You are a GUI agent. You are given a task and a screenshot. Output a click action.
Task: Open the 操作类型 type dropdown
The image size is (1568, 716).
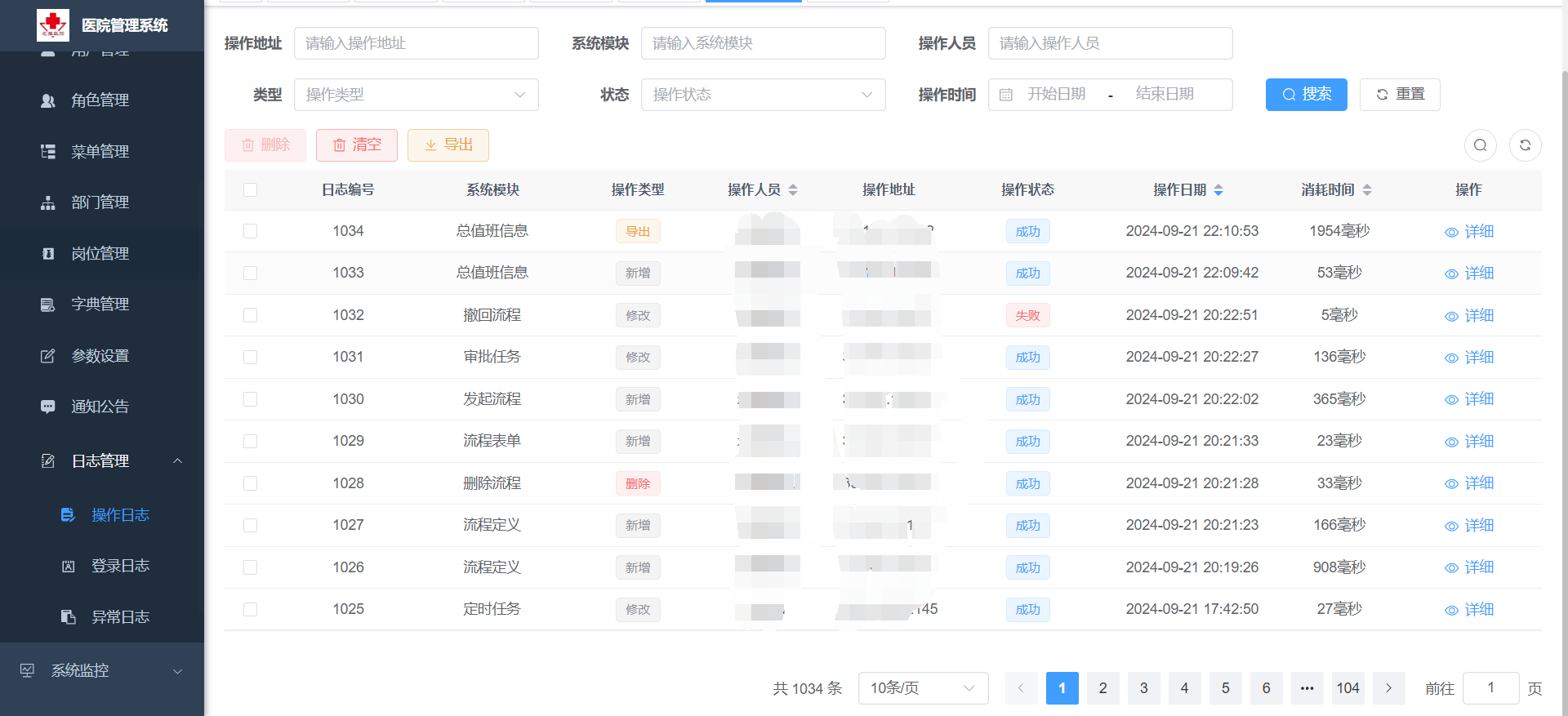click(416, 95)
